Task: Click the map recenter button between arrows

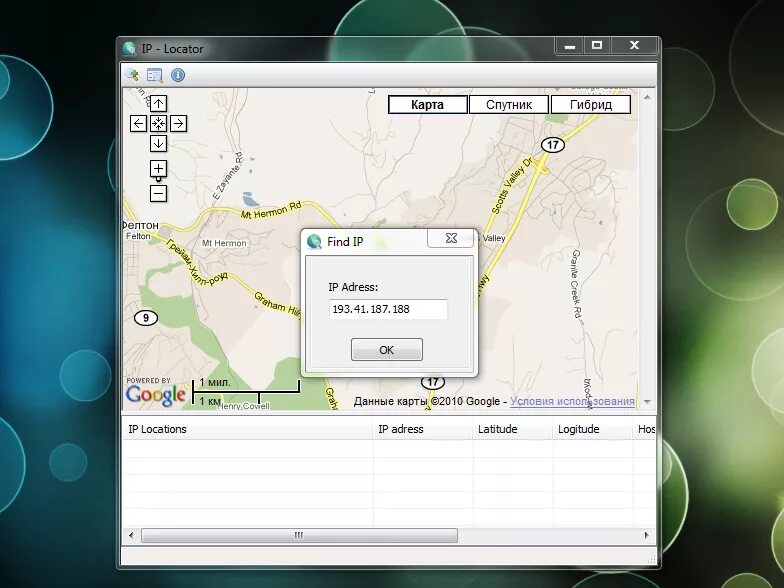Action: [158, 123]
